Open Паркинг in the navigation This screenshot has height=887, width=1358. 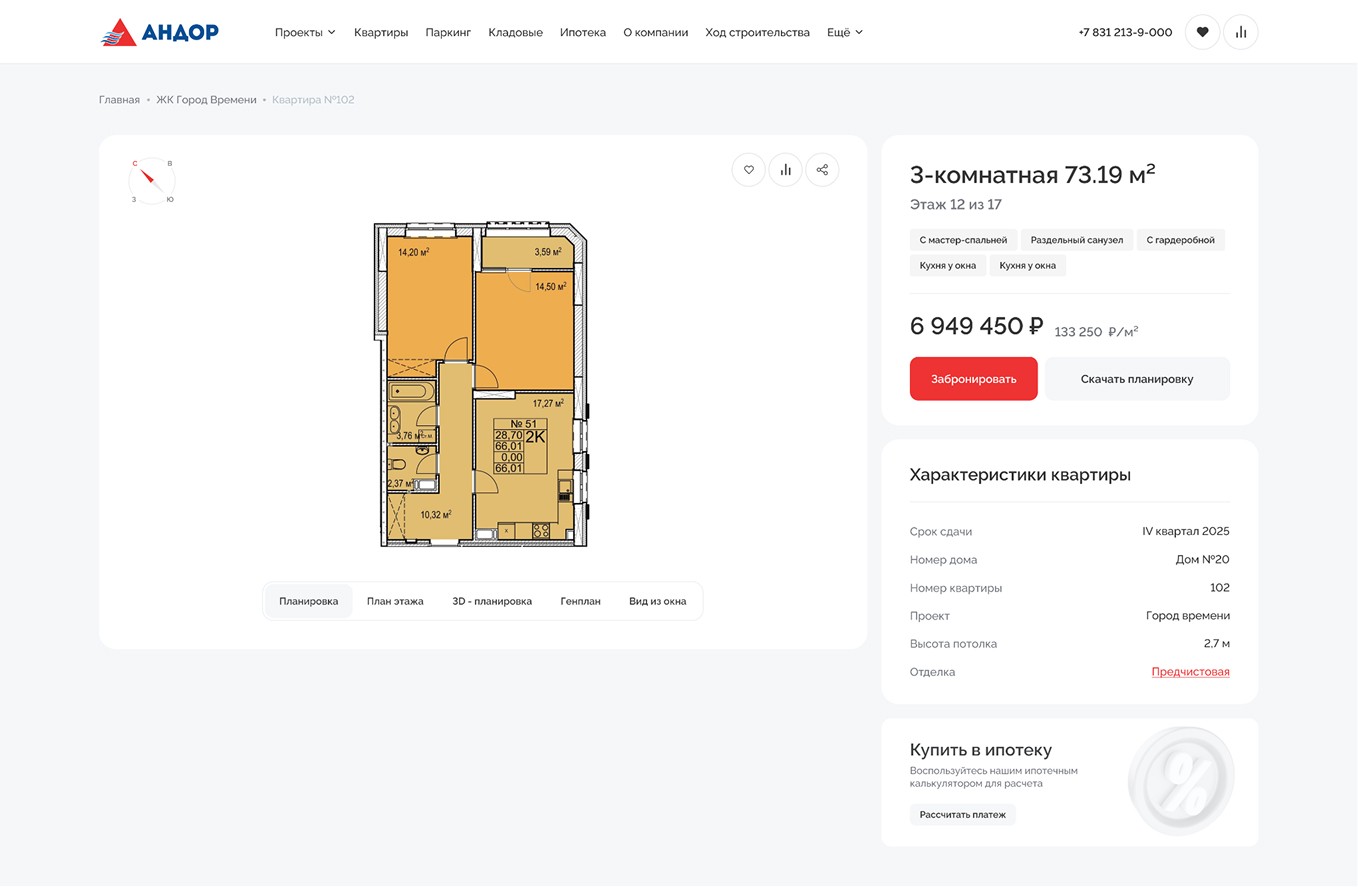(x=448, y=32)
